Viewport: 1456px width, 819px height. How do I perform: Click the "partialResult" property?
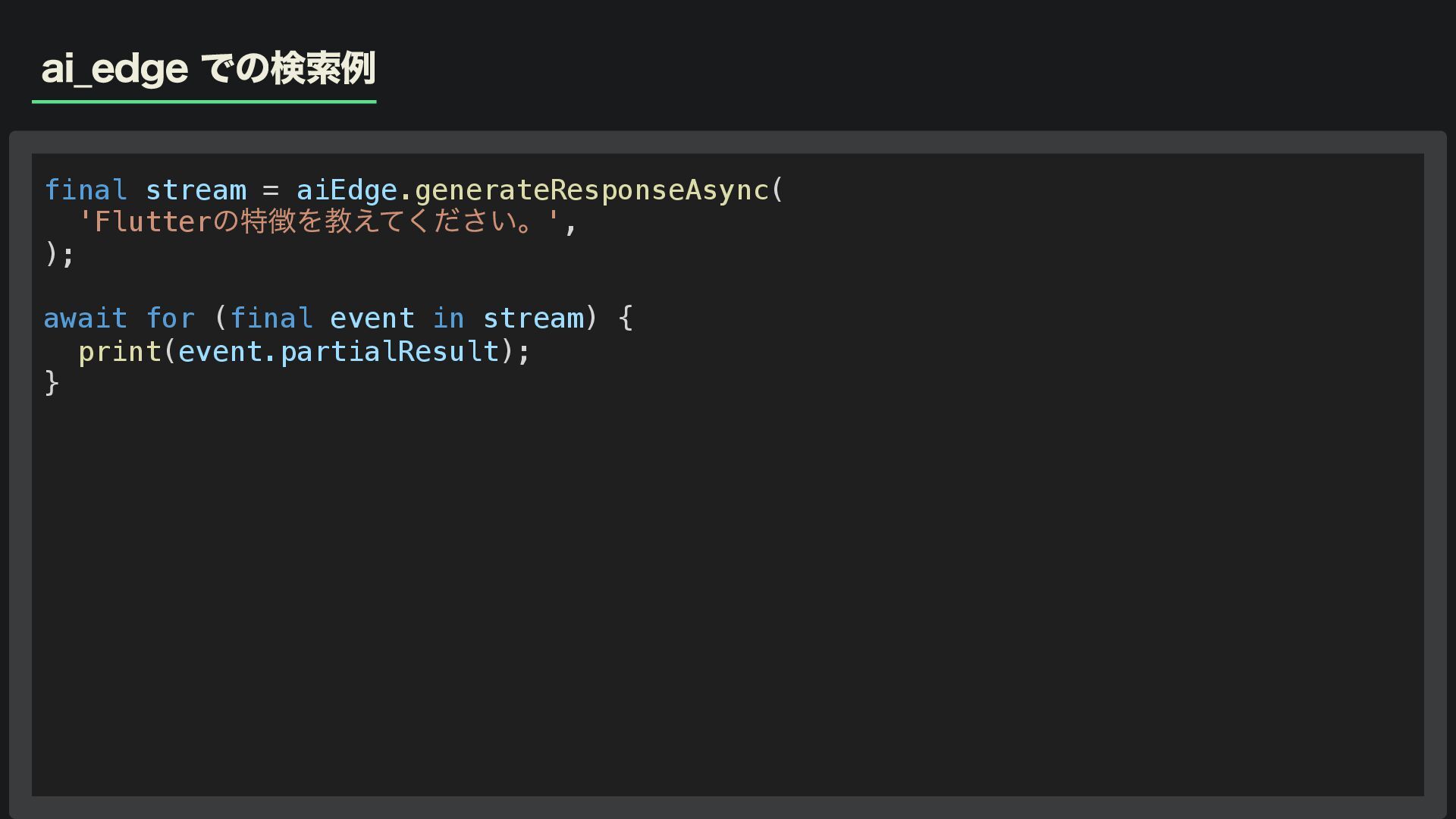pos(390,351)
